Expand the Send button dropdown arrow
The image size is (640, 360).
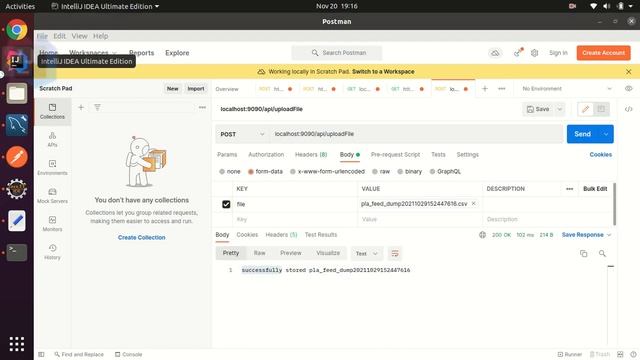pyautogui.click(x=606, y=134)
